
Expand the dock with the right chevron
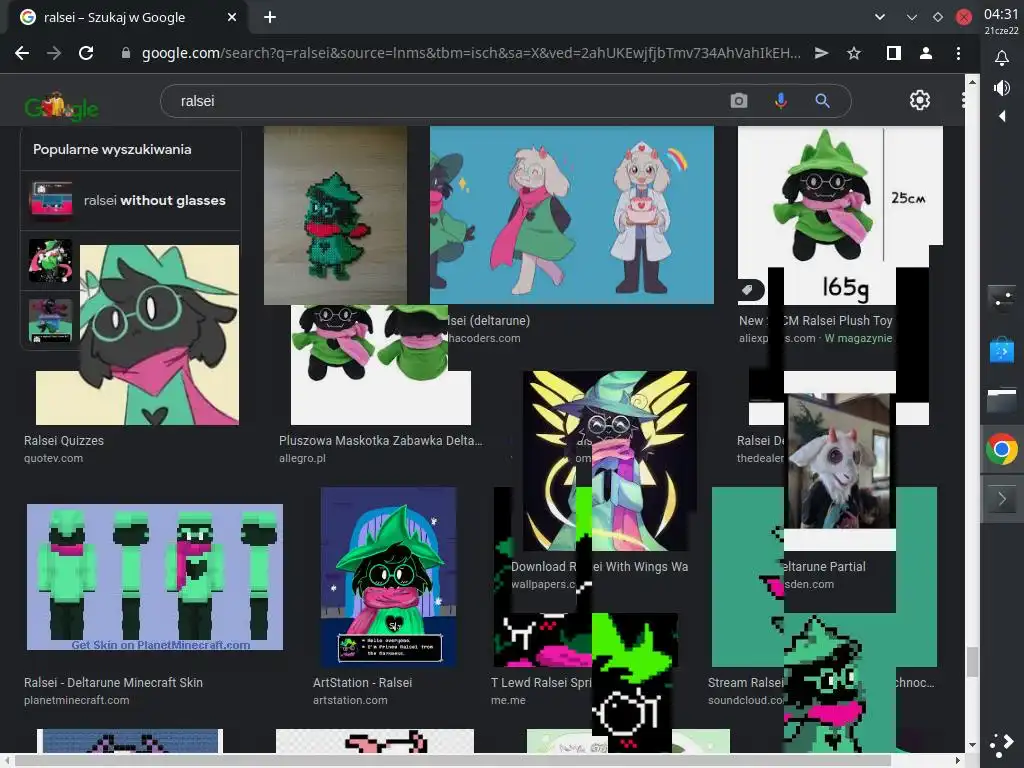coord(1002,500)
